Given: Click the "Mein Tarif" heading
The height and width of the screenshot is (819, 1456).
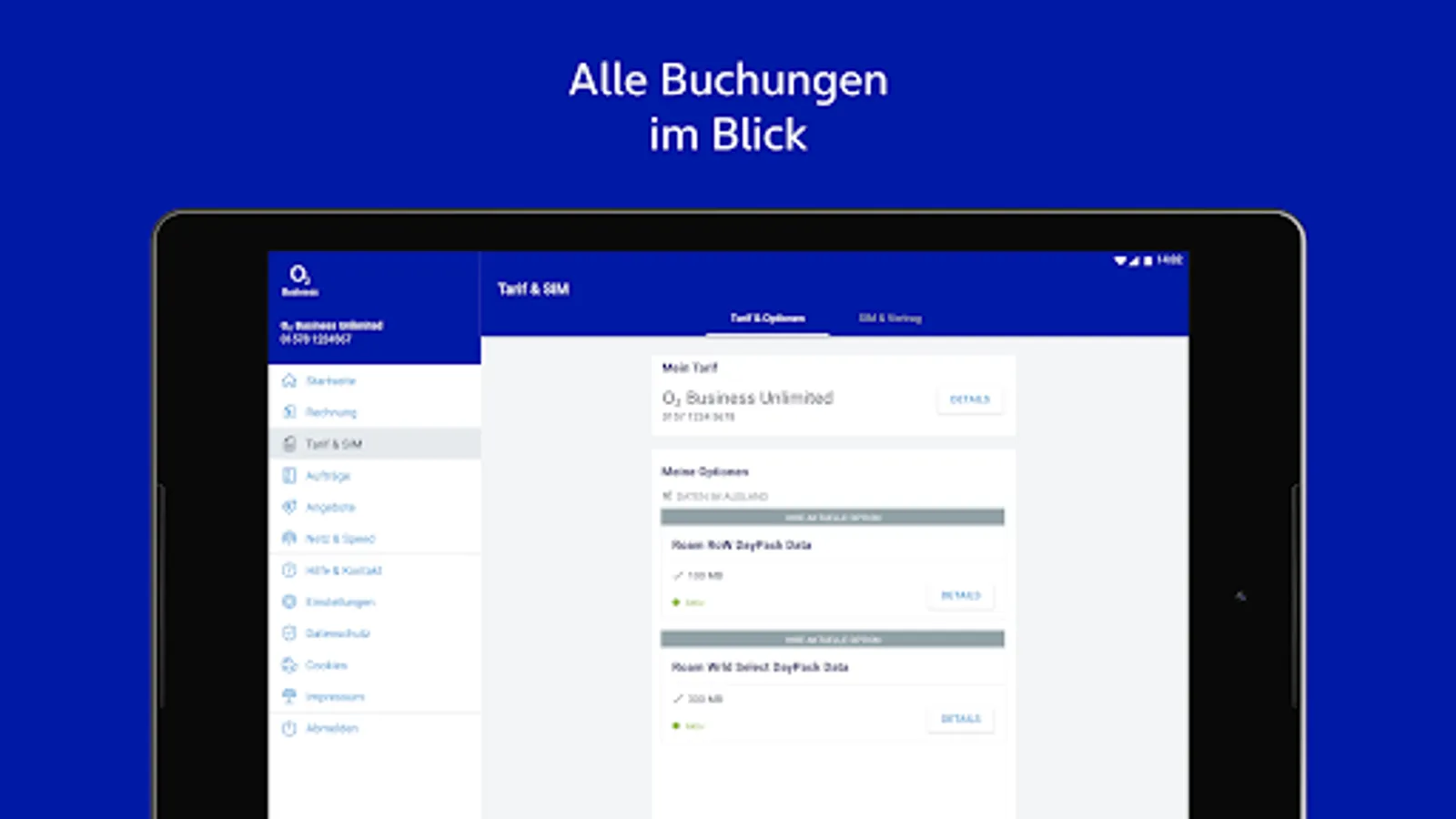Looking at the screenshot, I should click(690, 368).
